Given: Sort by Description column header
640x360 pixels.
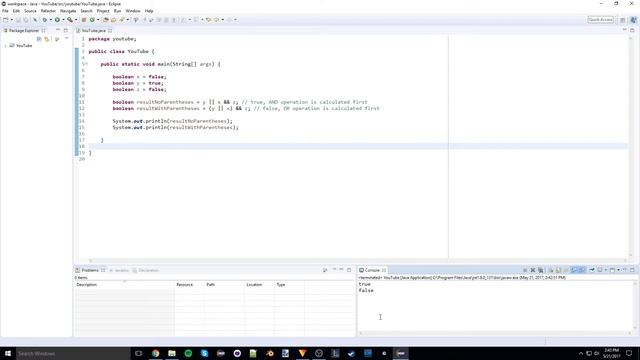Looking at the screenshot, I should 124,284.
